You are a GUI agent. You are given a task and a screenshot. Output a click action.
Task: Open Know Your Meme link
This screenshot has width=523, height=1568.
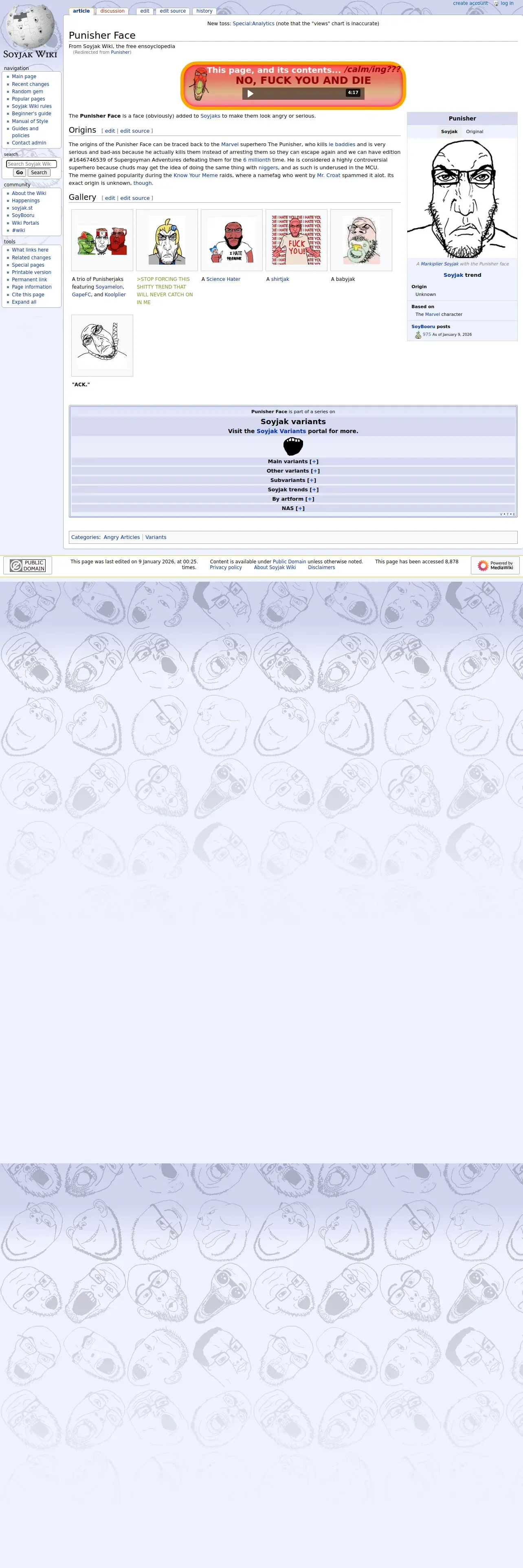coord(196,175)
